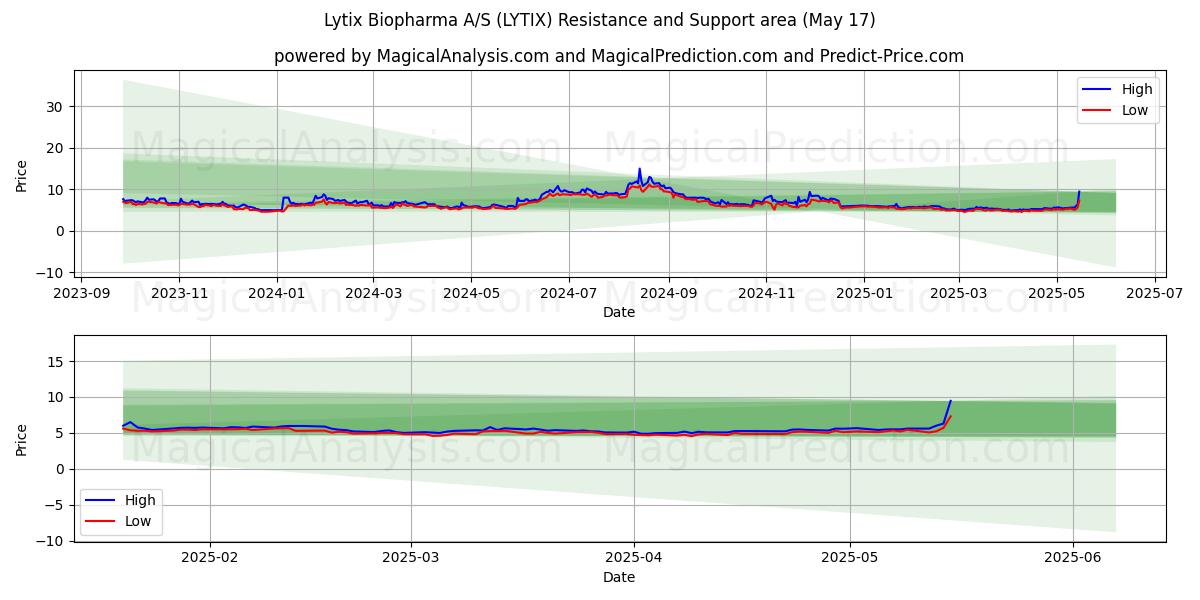This screenshot has width=1200, height=600.
Task: Click 'High' legend entry in top chart
Action: click(1137, 89)
